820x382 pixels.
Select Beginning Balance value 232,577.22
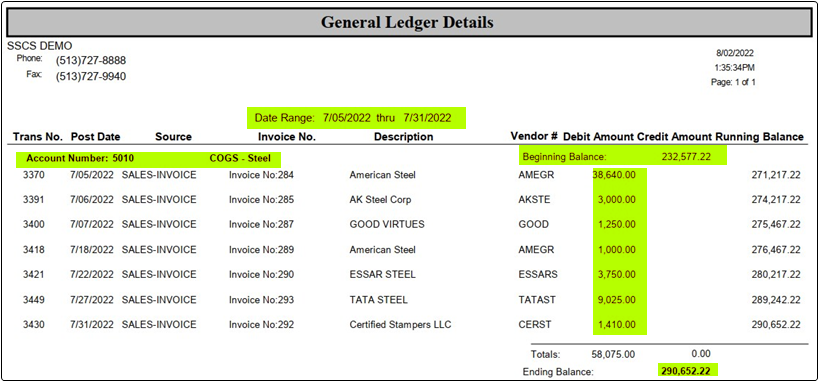686,156
